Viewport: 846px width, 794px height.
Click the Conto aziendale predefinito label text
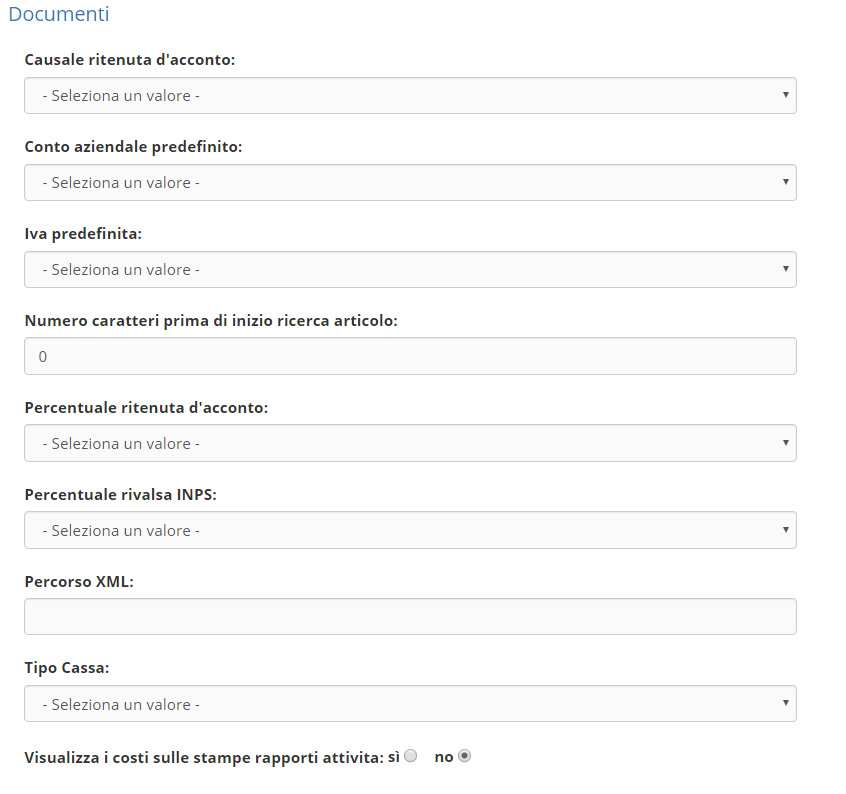click(133, 147)
